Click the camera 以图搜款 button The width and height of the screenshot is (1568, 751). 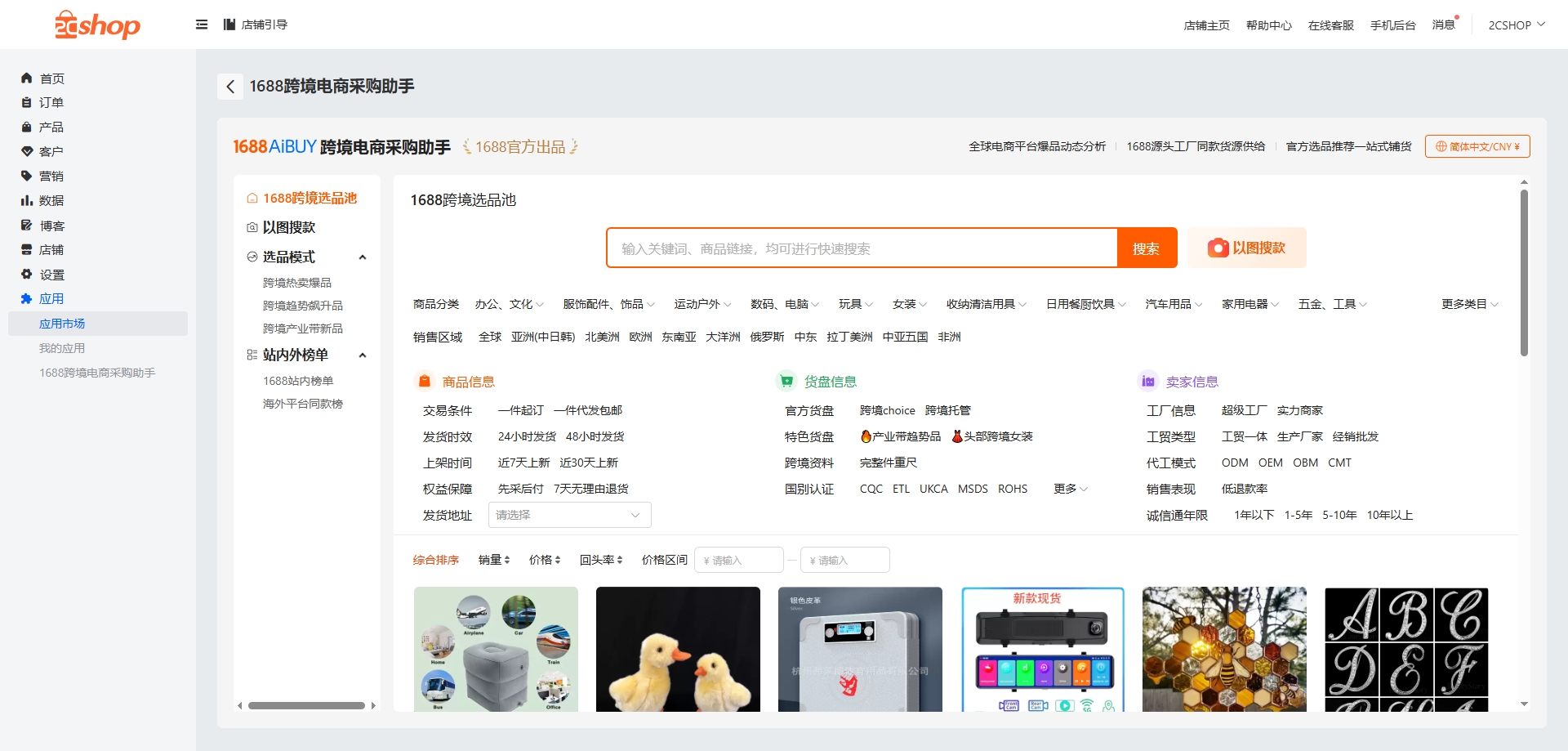1247,248
